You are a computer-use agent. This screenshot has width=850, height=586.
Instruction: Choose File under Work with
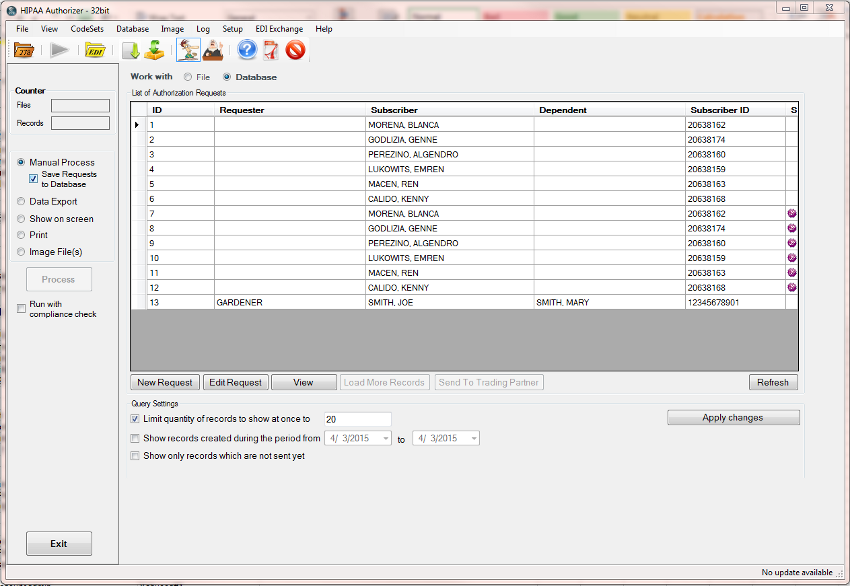pyautogui.click(x=188, y=77)
